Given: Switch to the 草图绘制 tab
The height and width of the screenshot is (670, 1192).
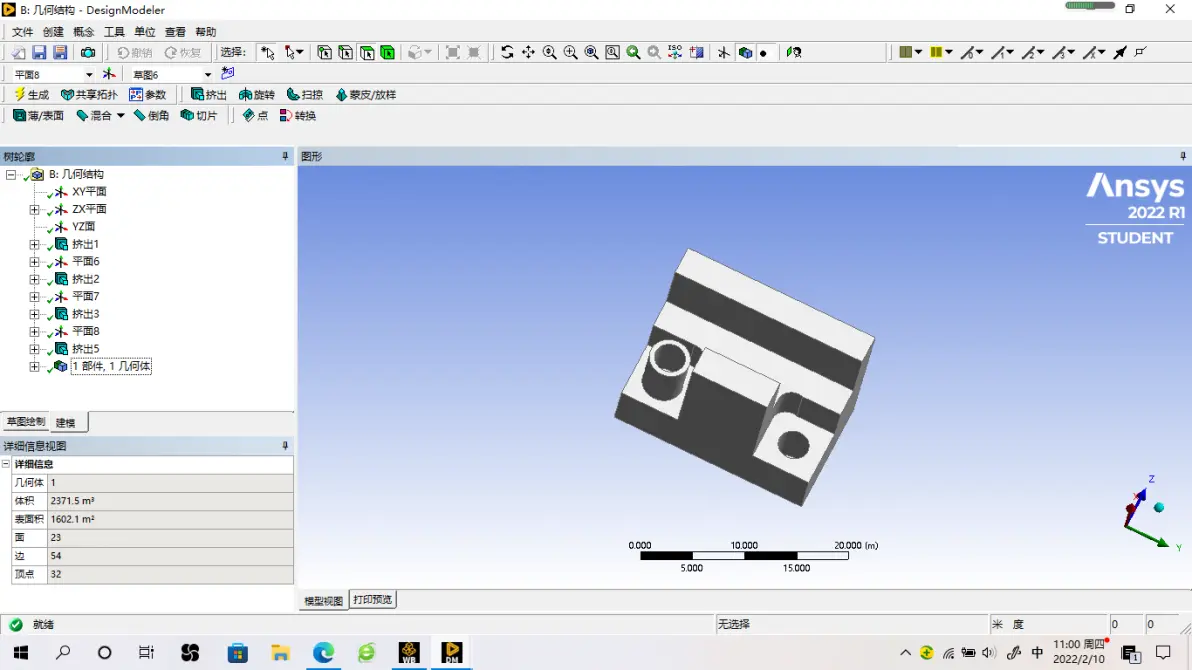Looking at the screenshot, I should pos(26,422).
